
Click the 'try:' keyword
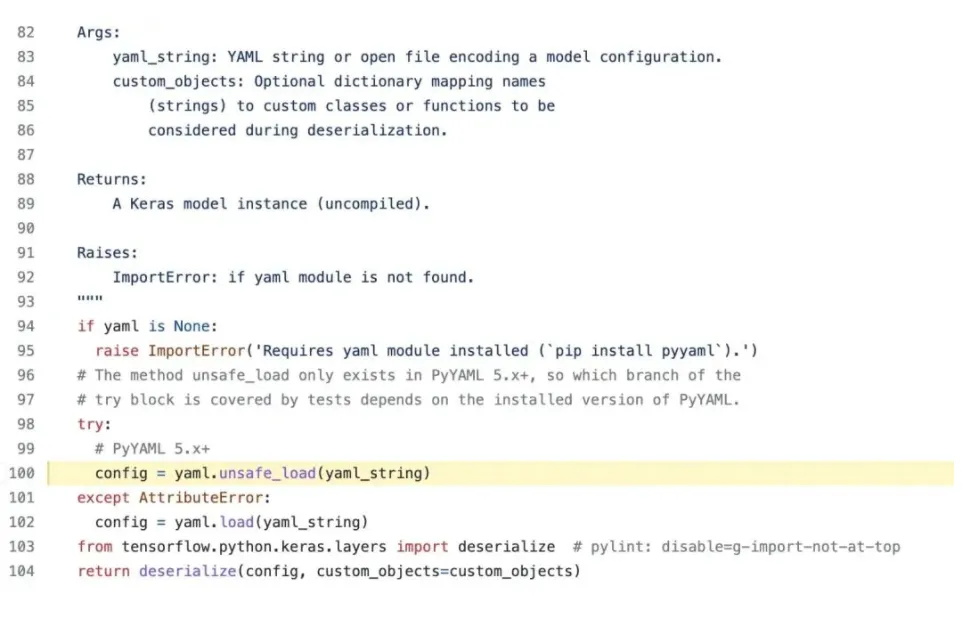coord(91,424)
